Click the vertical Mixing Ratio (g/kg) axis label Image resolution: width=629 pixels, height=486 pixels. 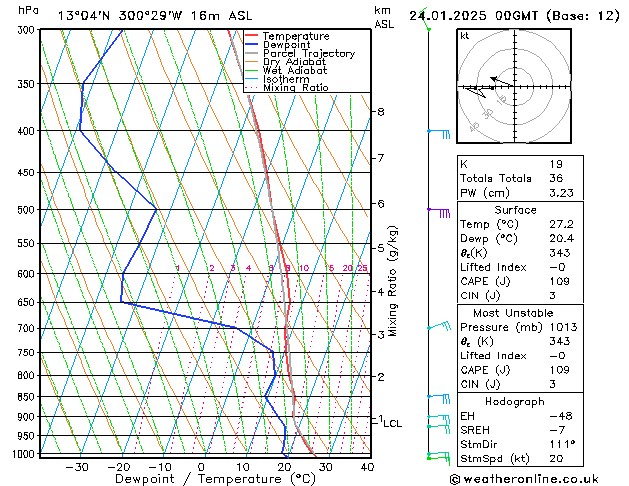click(x=392, y=281)
